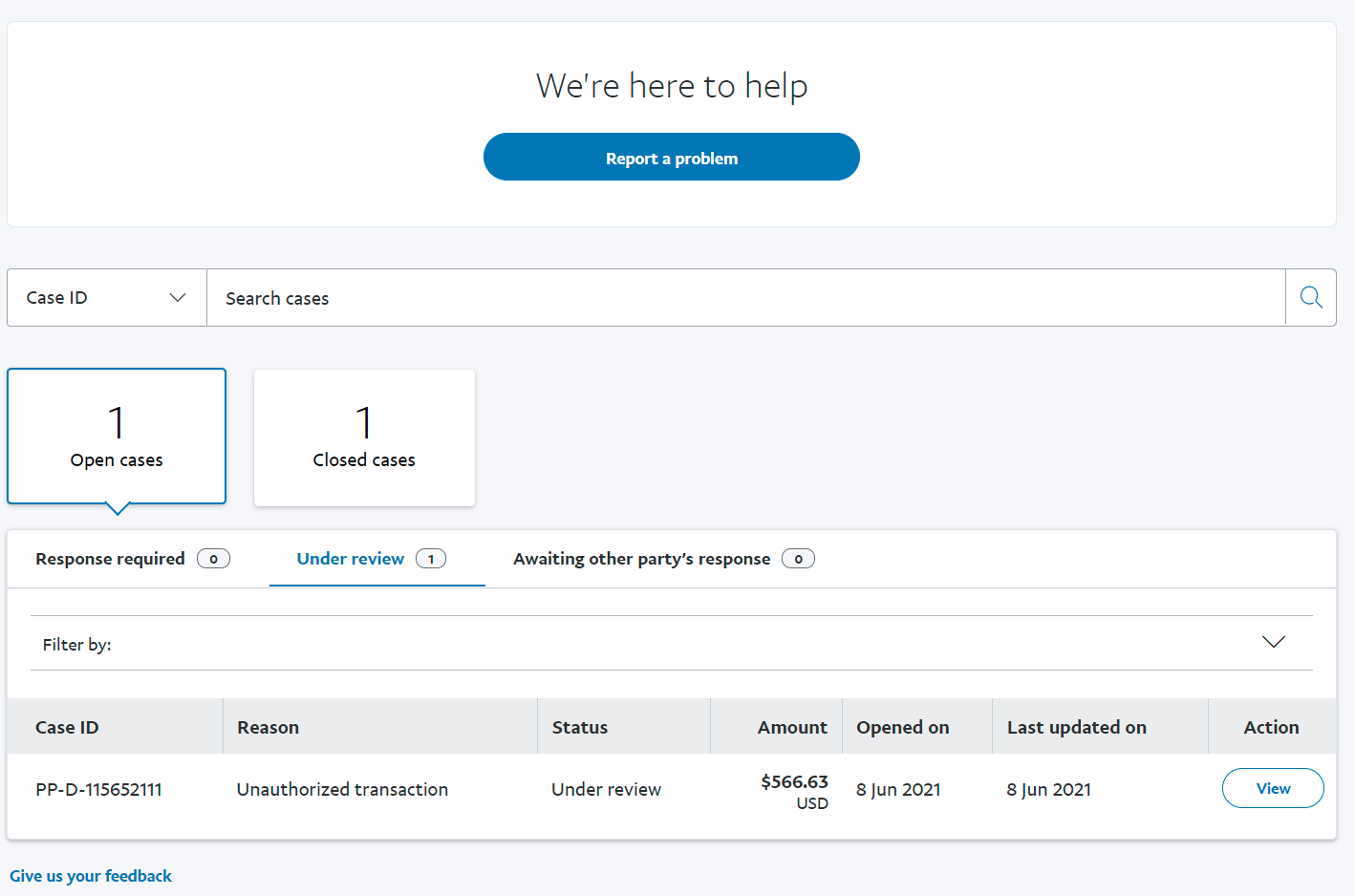Expand the Filter by chevron
This screenshot has height=896, width=1355.
click(1273, 642)
